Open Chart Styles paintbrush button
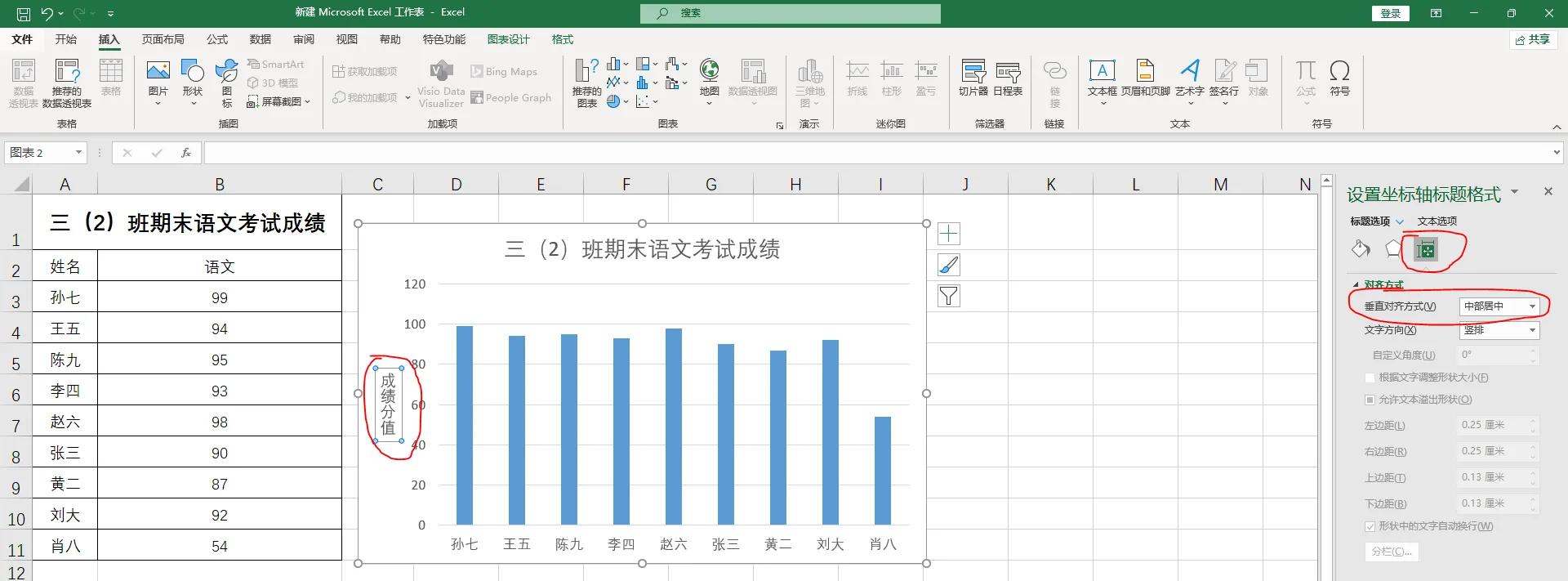The height and width of the screenshot is (581, 1568). (948, 265)
